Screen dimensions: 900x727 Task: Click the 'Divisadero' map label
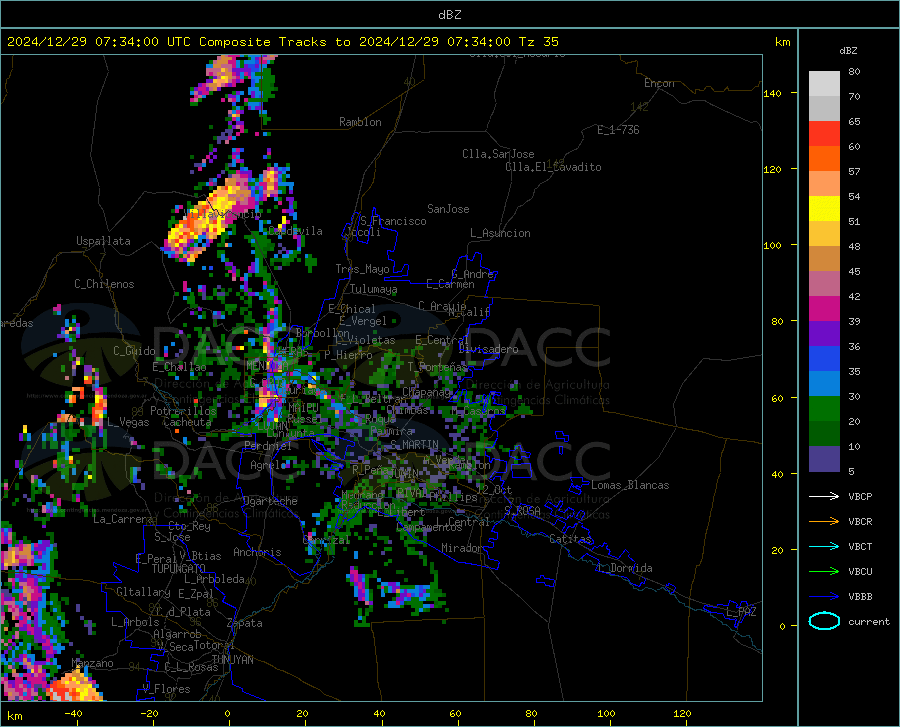pyautogui.click(x=488, y=349)
